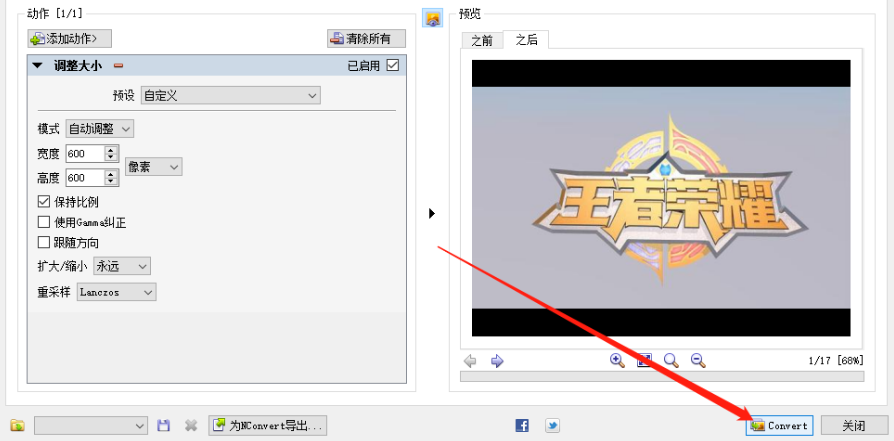Image resolution: width=894 pixels, height=441 pixels.
Task: Go to next image arrow
Action: pos(497,361)
